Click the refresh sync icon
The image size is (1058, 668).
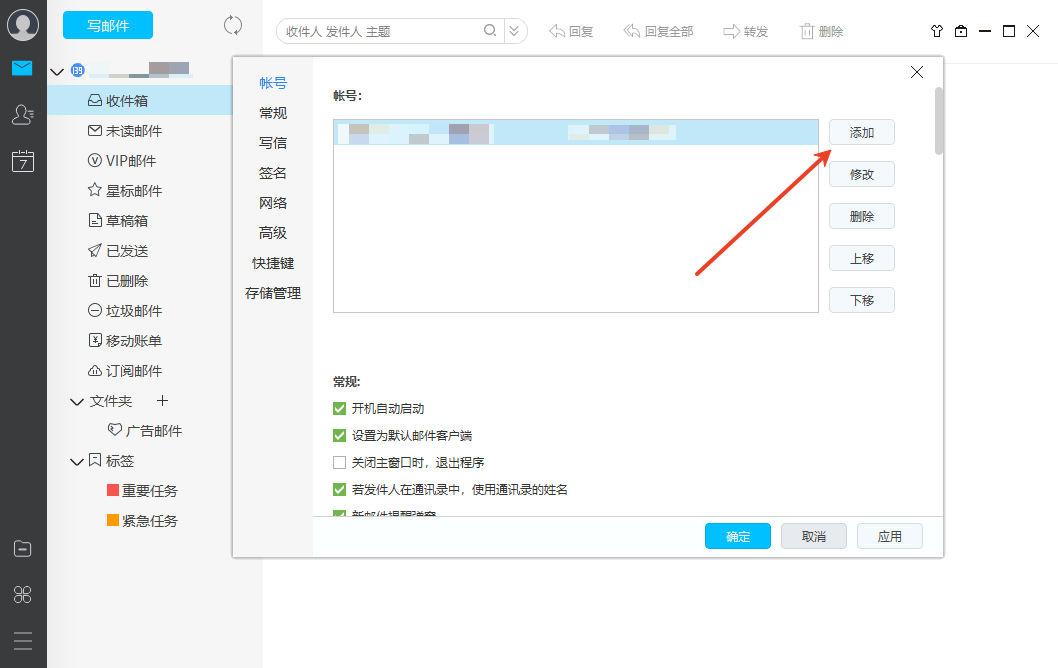click(233, 26)
